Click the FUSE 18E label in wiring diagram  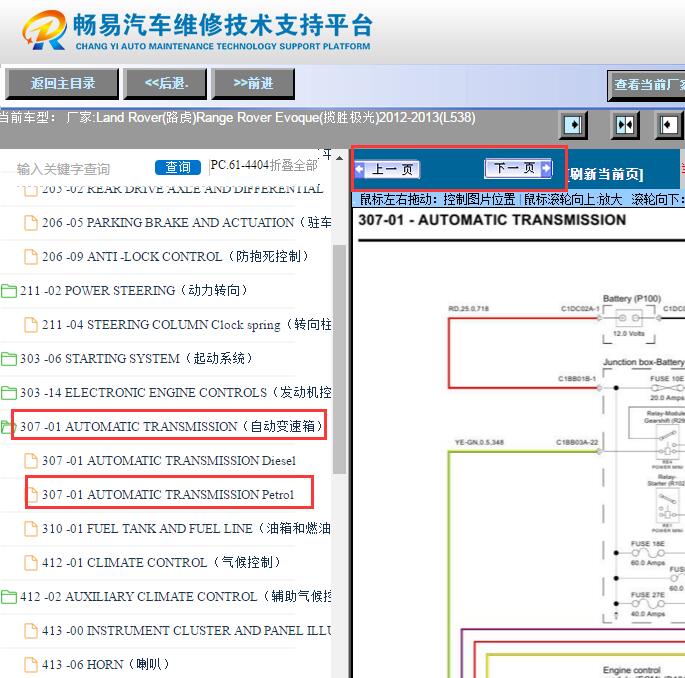647,544
